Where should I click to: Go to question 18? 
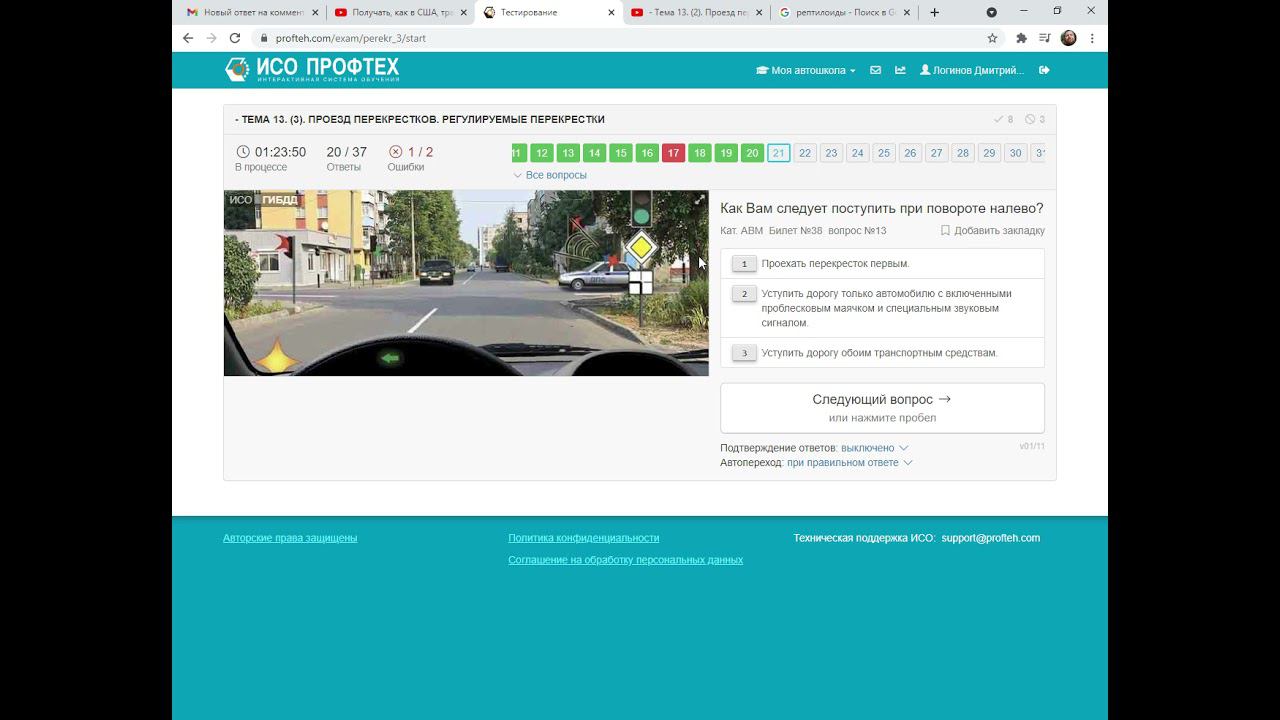(700, 153)
